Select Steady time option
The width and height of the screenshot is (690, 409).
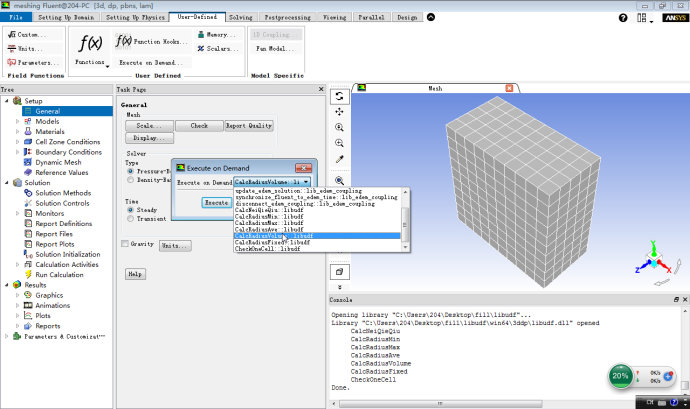click(130, 210)
